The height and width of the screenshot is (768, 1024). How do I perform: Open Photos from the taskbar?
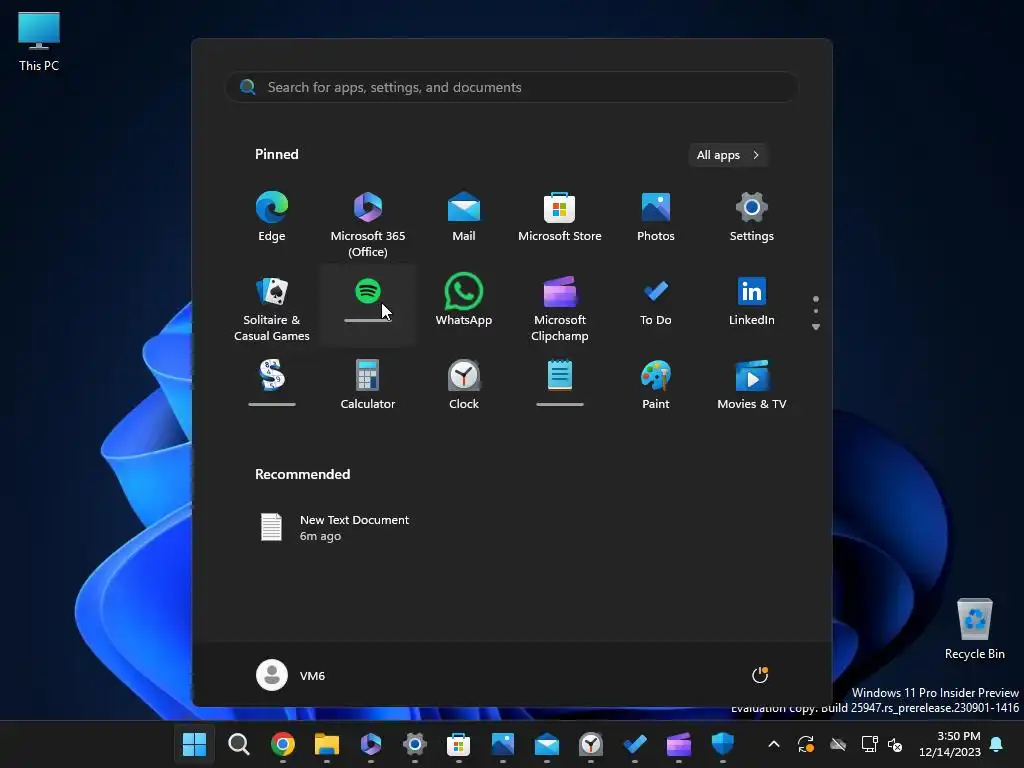click(x=502, y=744)
